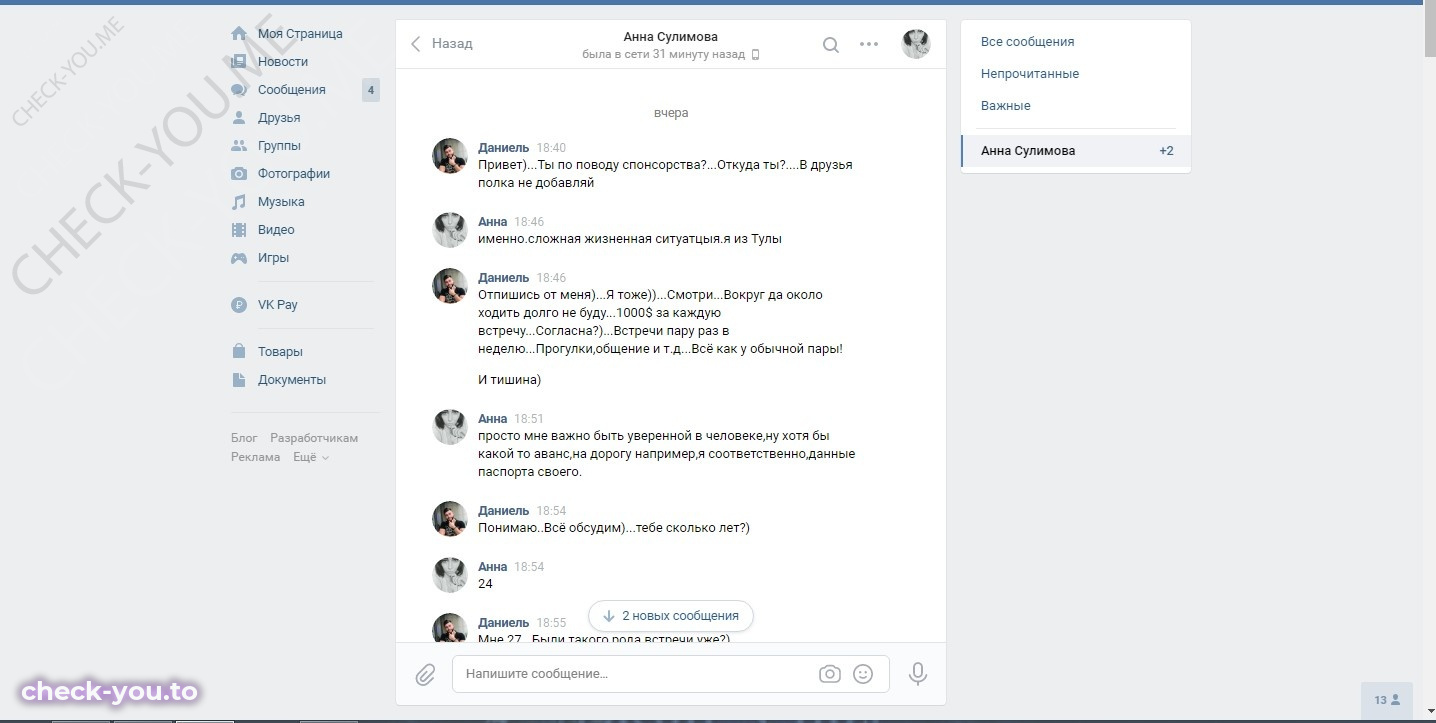The height and width of the screenshot is (723, 1436).
Task: Click Даниель's avatar at the 18:40 message
Action: click(x=450, y=156)
